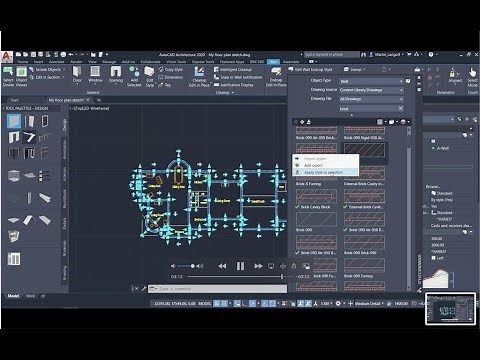Viewport: 480px width, 360px height.
Task: Click the Add Object icon in Styles Browser toolbar
Action: [302, 122]
